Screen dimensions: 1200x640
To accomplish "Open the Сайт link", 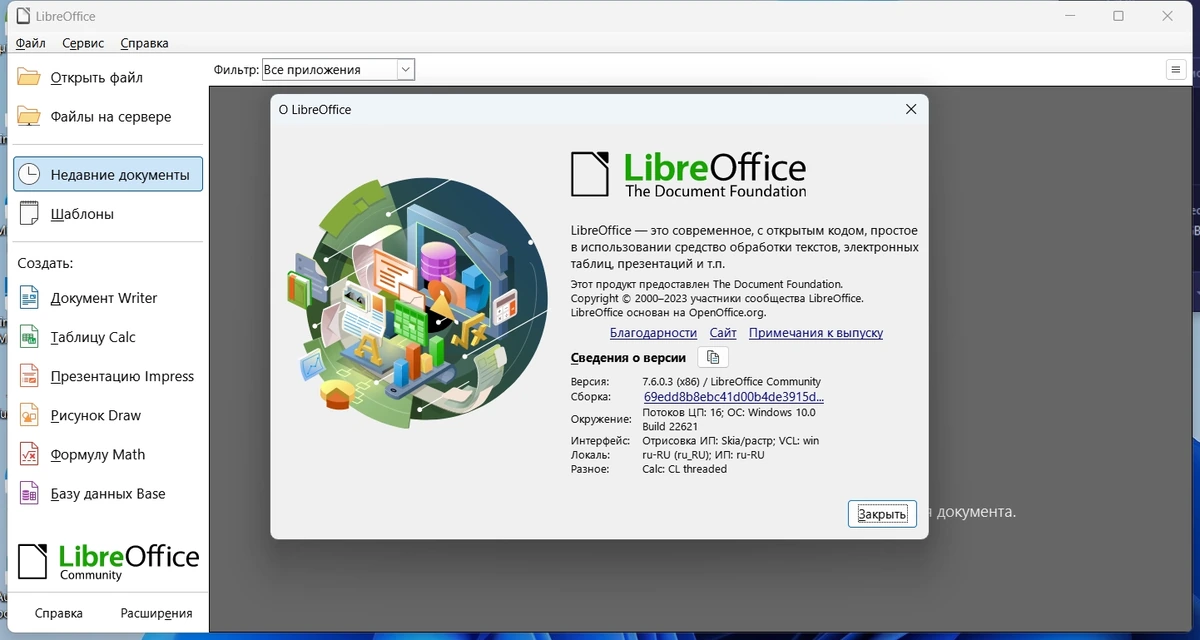I will click(x=723, y=333).
